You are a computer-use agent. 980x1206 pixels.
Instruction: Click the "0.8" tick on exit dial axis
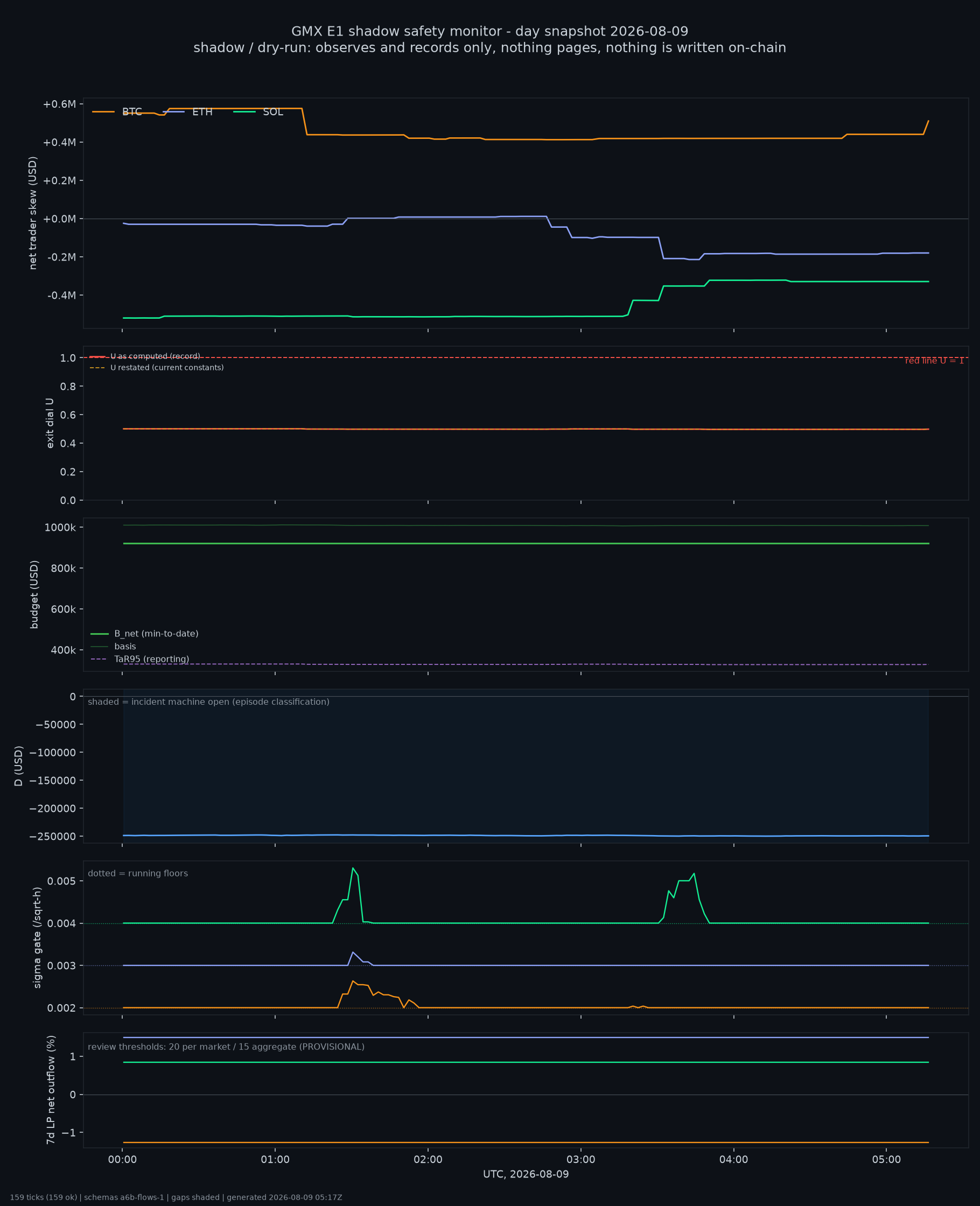68,387
